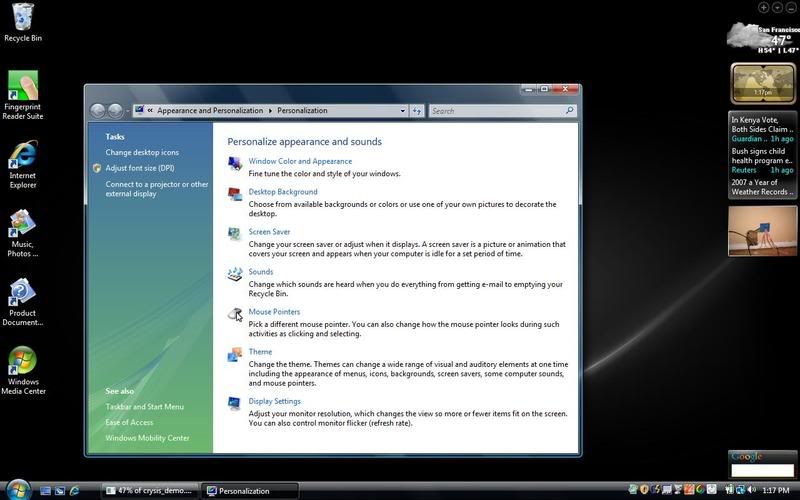The image size is (800, 500).
Task: Click the plus button atop the sidebar
Action: point(763,8)
